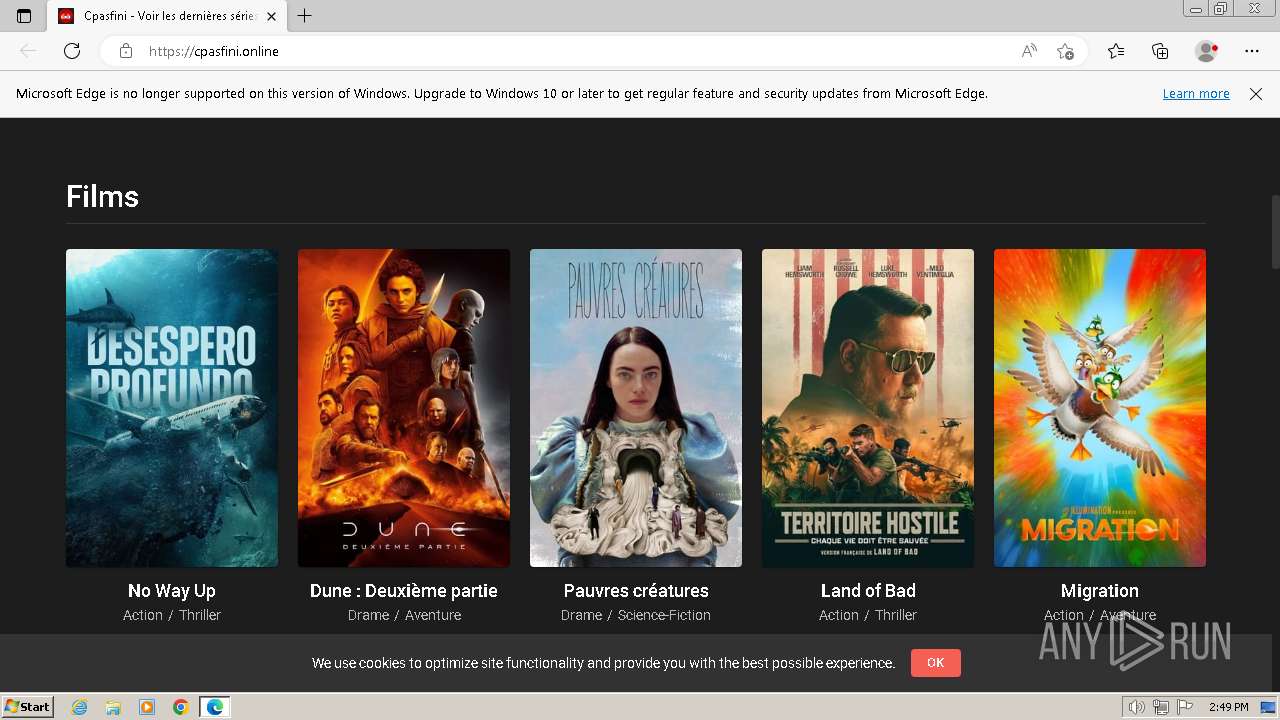Image resolution: width=1280 pixels, height=720 pixels.
Task: Add this page to favorites star icon
Action: (1065, 51)
